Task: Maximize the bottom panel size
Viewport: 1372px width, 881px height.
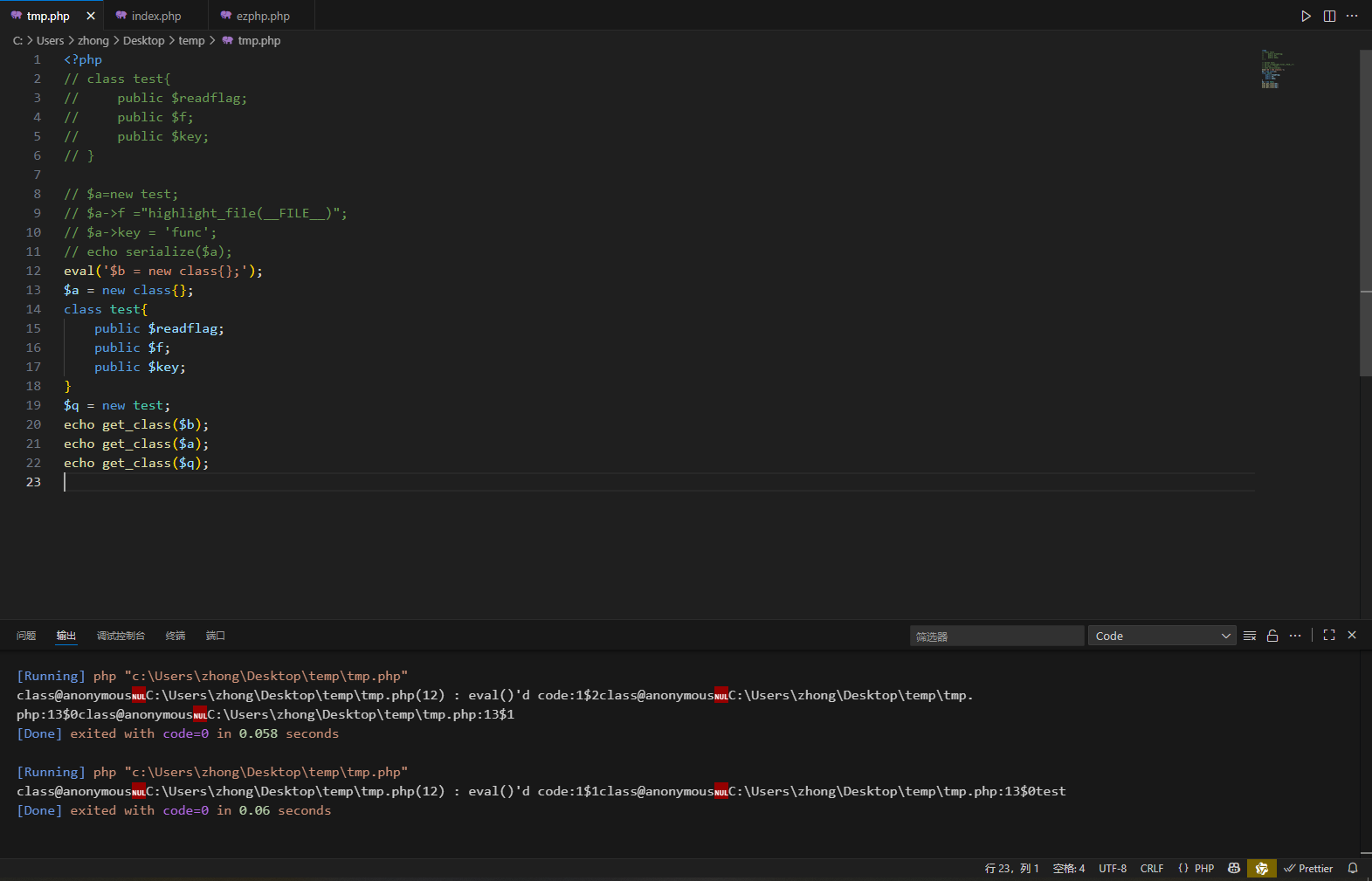Action: [1329, 636]
